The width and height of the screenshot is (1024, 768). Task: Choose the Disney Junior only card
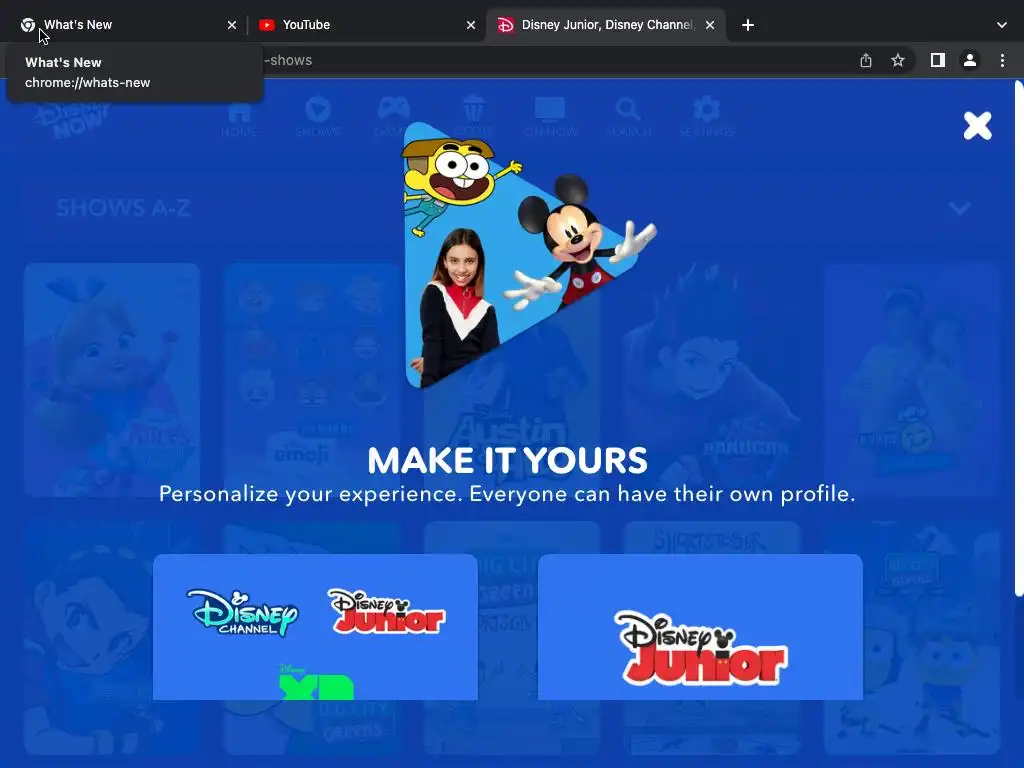(x=700, y=627)
